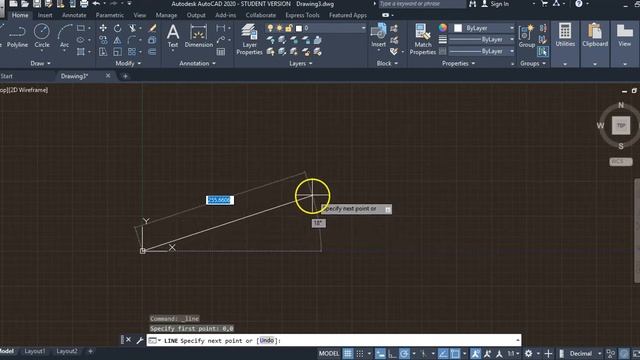
Task: Toggle ortho mode in status bar
Action: (392, 353)
